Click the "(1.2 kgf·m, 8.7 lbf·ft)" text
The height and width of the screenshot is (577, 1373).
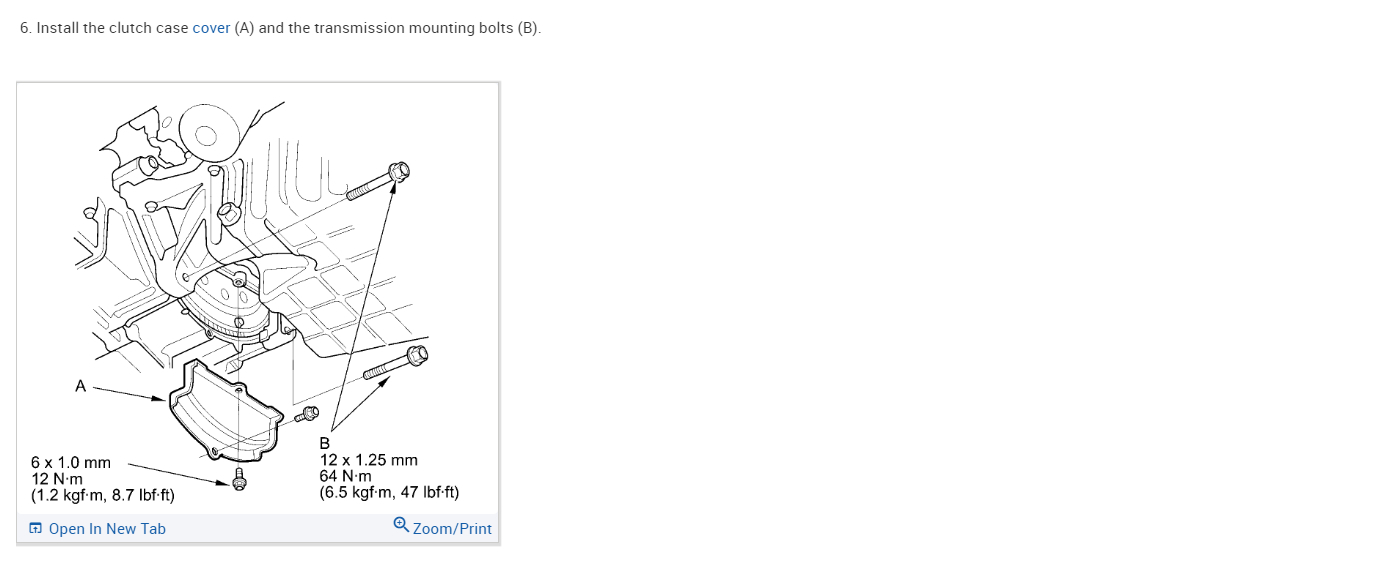coord(103,495)
